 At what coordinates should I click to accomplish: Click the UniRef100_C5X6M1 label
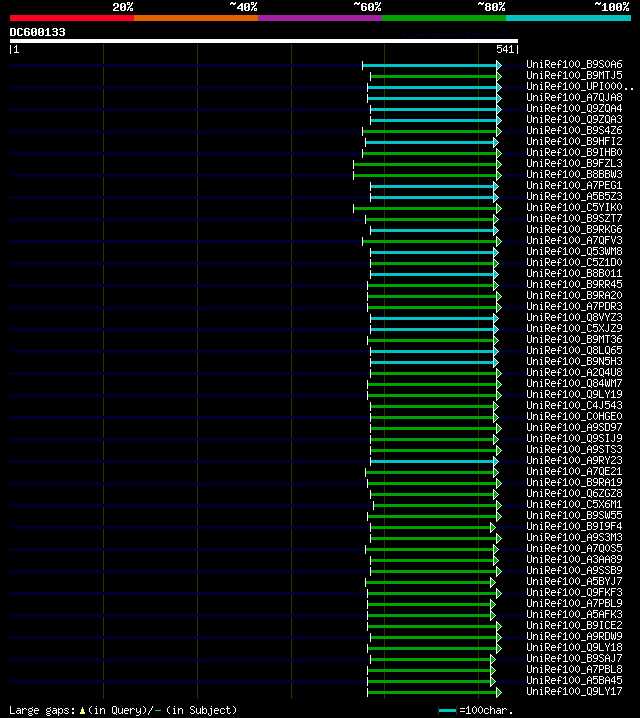[574, 504]
